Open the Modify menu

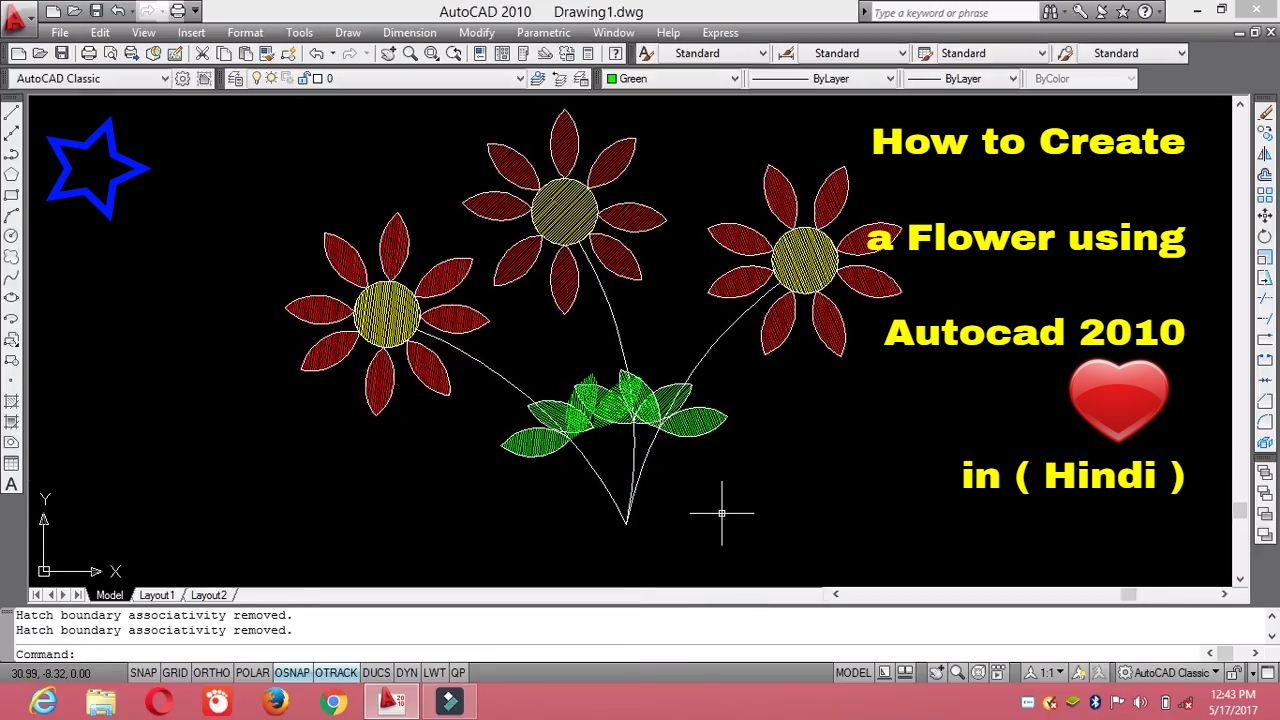pyautogui.click(x=476, y=33)
